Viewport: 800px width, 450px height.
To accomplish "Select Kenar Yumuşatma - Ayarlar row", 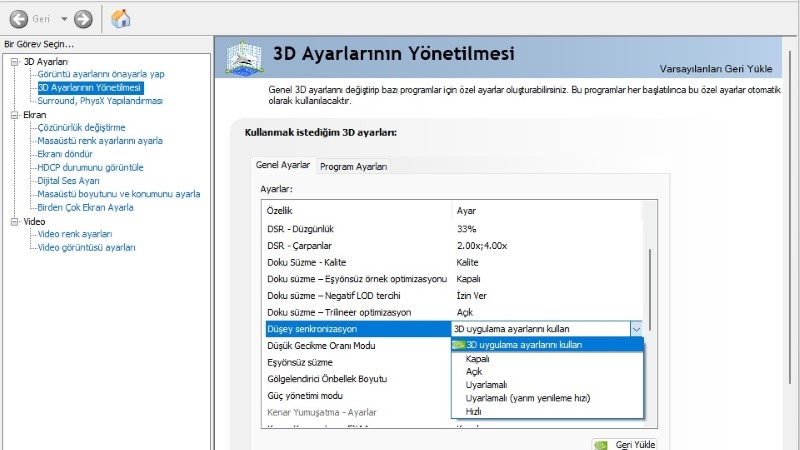I will point(358,412).
